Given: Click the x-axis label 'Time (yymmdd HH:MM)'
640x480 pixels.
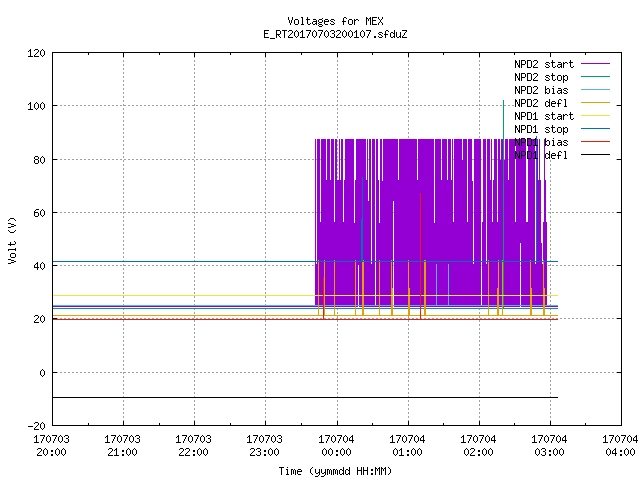Looking at the screenshot, I should point(335,471).
